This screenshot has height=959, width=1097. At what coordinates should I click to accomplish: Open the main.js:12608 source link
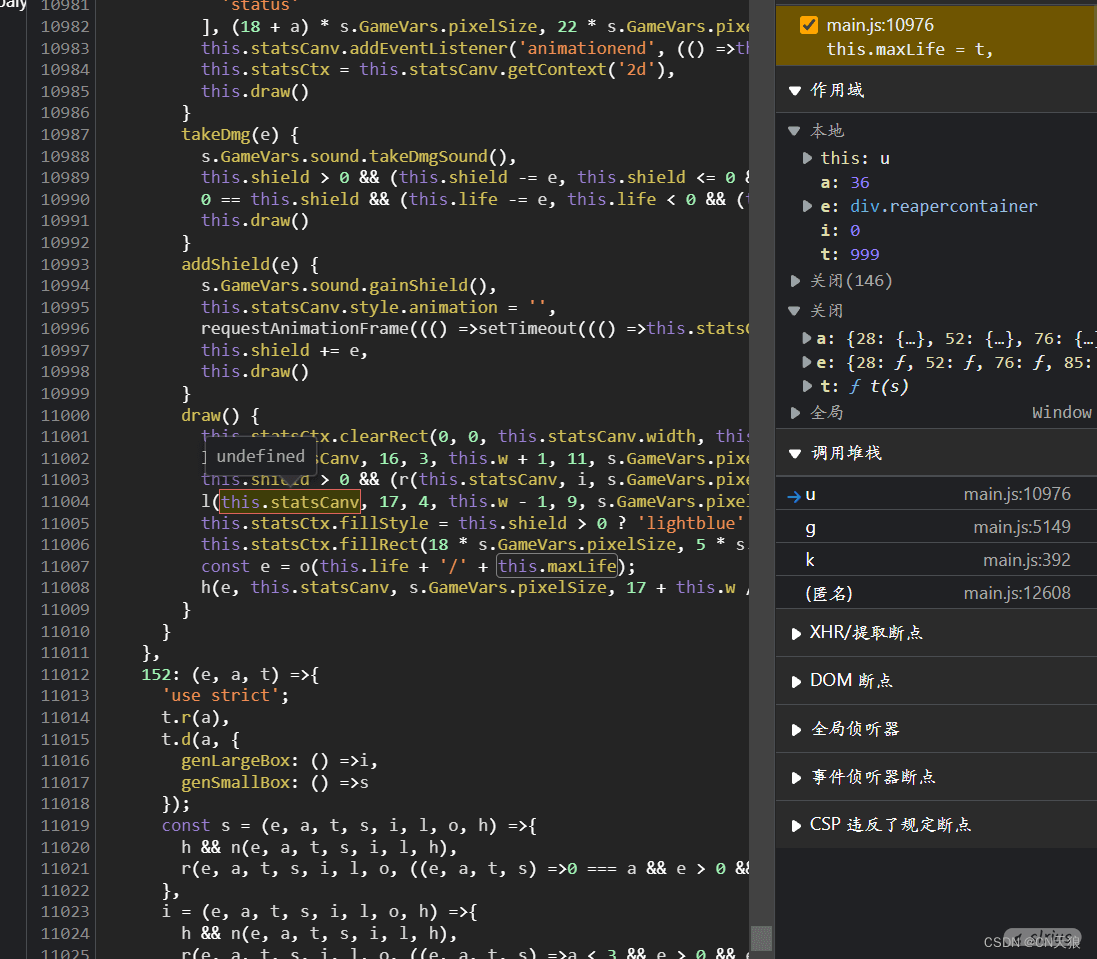1017,593
